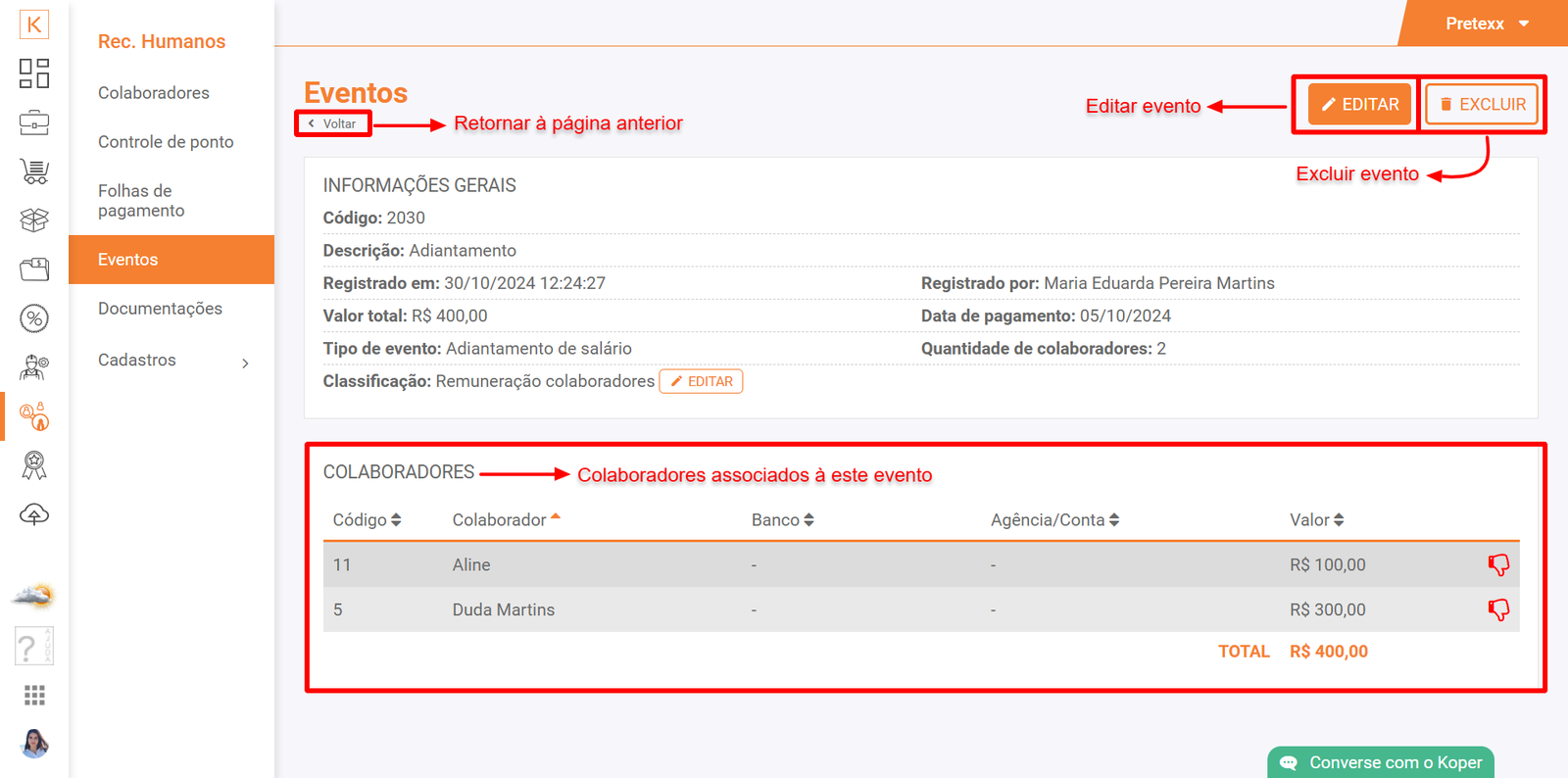
Task: Click the thumbs-down icon for Duda Martins
Action: tap(1498, 609)
